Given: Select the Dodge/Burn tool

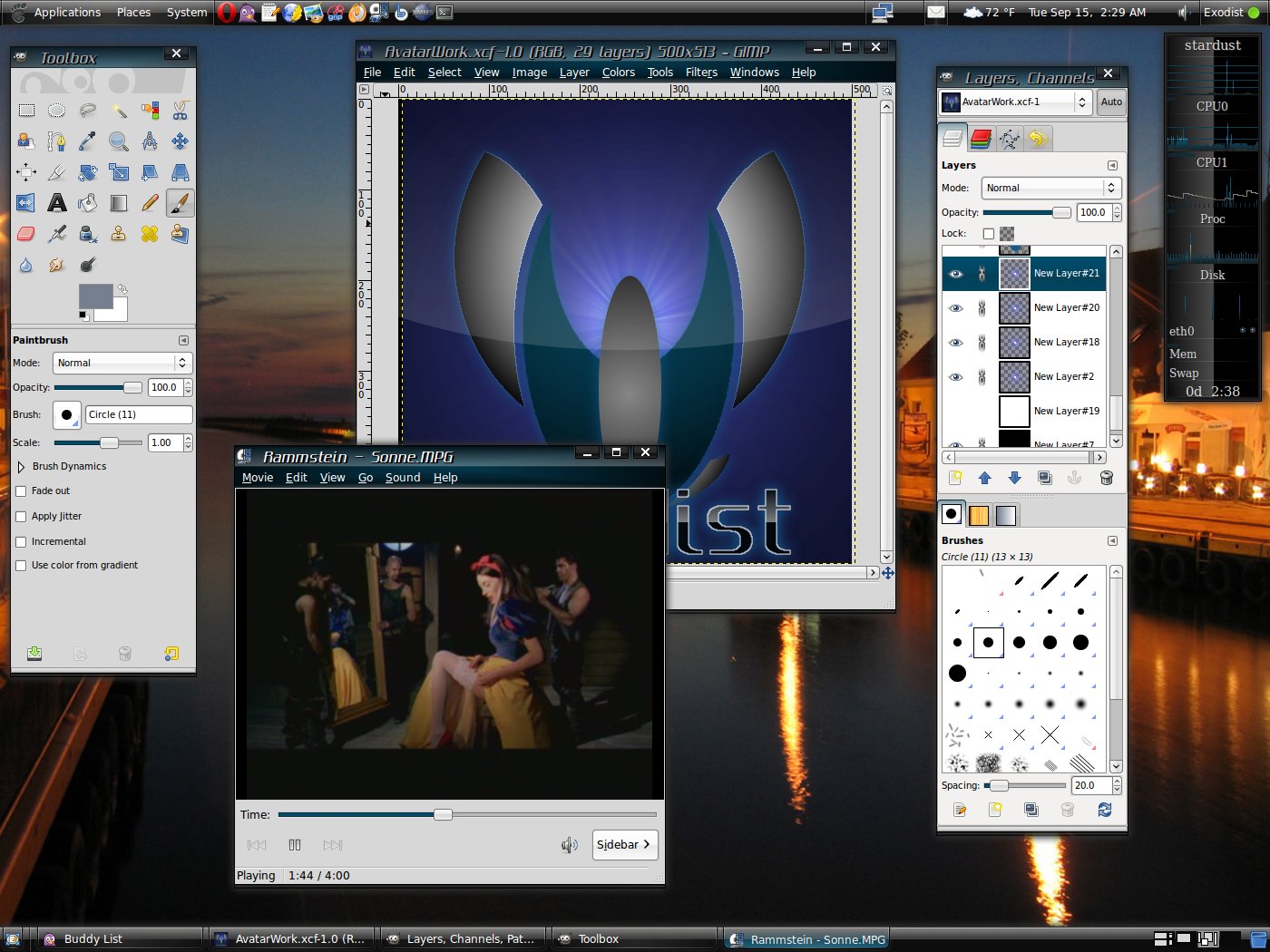Looking at the screenshot, I should (x=88, y=265).
